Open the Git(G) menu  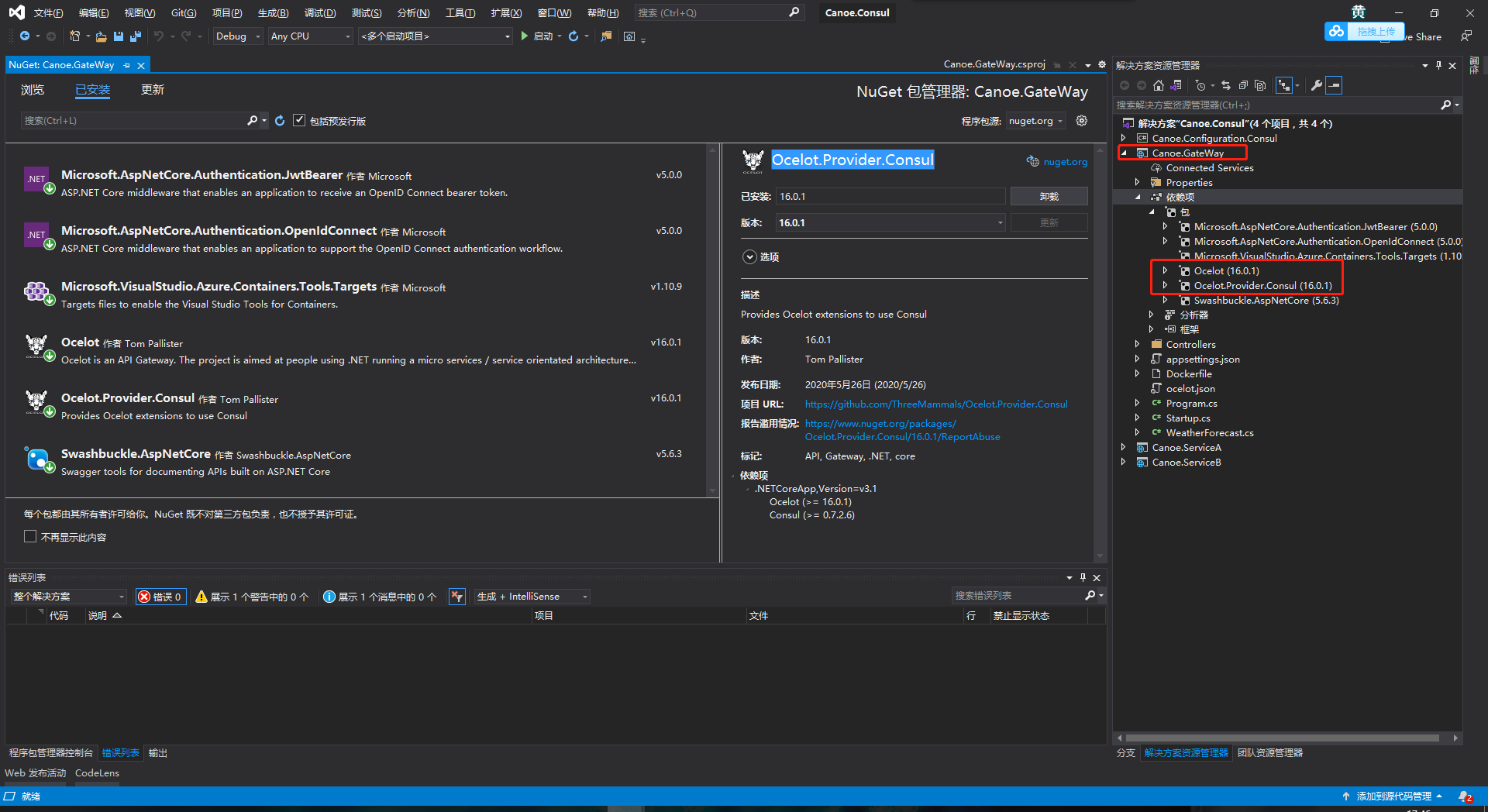[184, 12]
